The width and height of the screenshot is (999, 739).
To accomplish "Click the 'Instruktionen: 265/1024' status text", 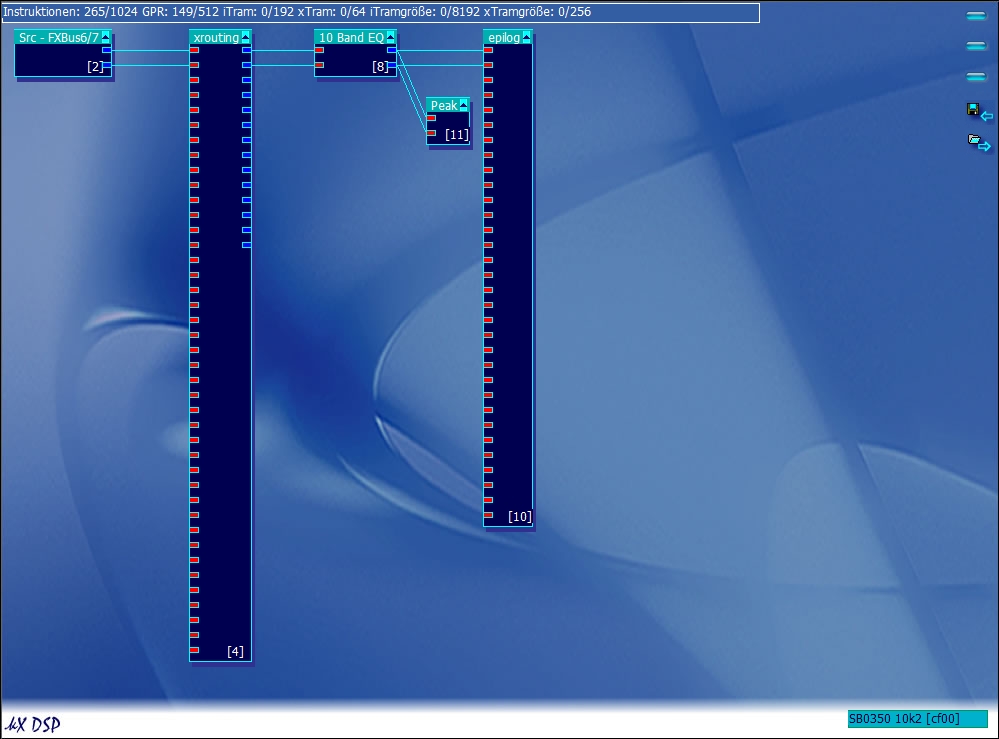I will click(x=71, y=11).
